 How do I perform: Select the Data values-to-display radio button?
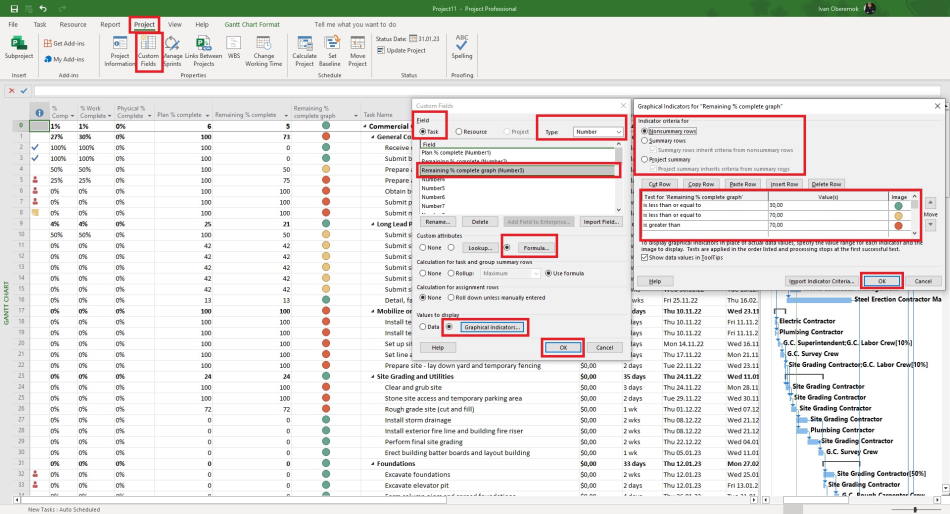423,327
